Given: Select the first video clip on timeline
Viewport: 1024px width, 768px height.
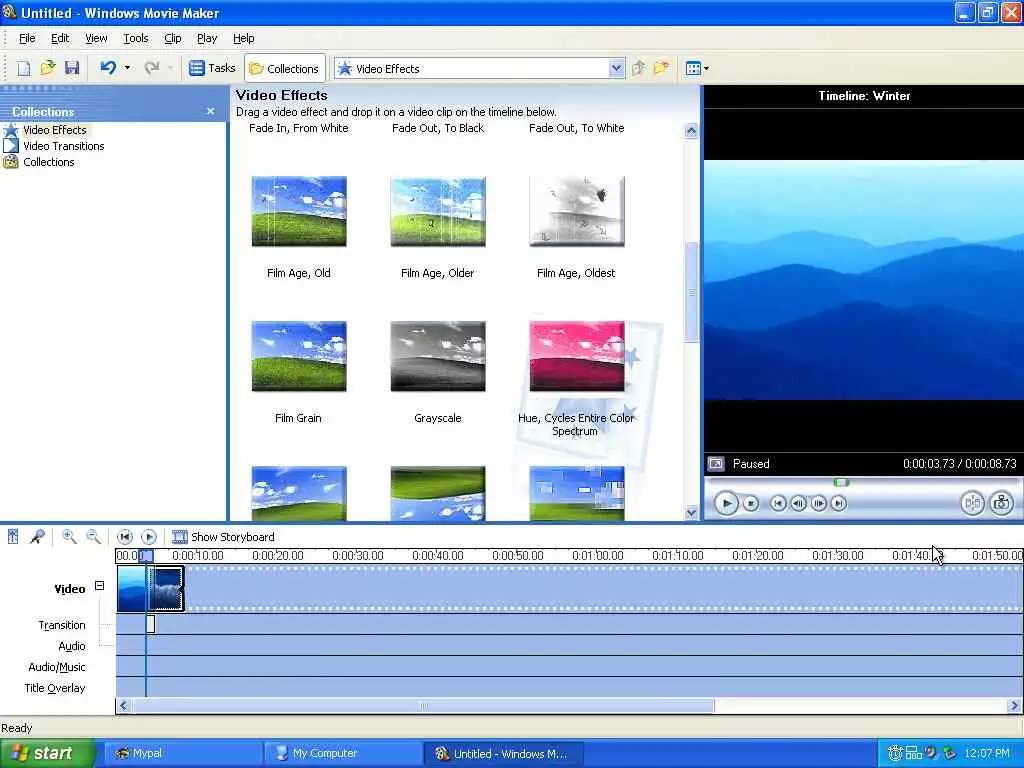Looking at the screenshot, I should click(x=131, y=588).
